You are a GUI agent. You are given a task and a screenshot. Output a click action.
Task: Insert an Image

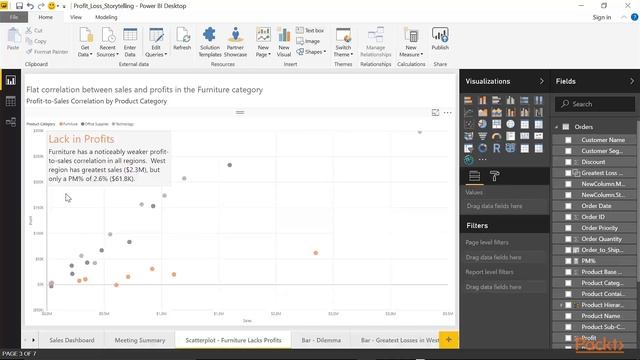[x=308, y=41]
